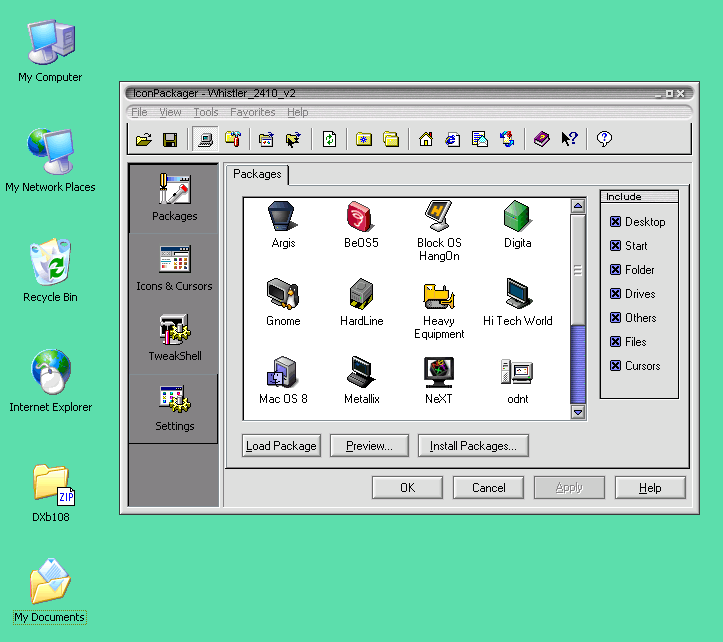This screenshot has width=723, height=642.
Task: Click the green refresh page icon
Action: point(329,139)
